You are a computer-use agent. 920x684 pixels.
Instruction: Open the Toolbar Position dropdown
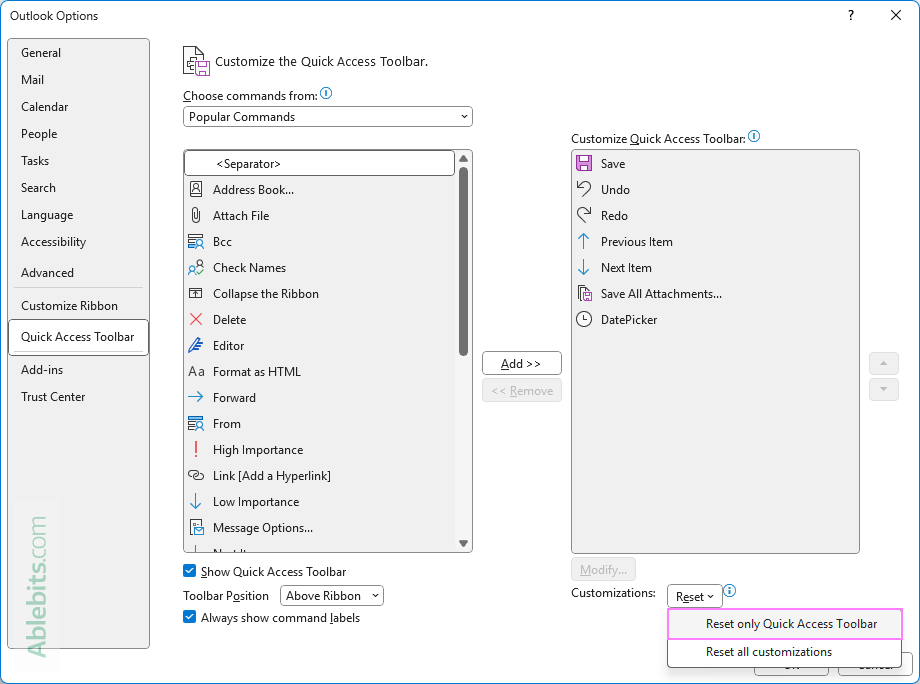coord(332,595)
